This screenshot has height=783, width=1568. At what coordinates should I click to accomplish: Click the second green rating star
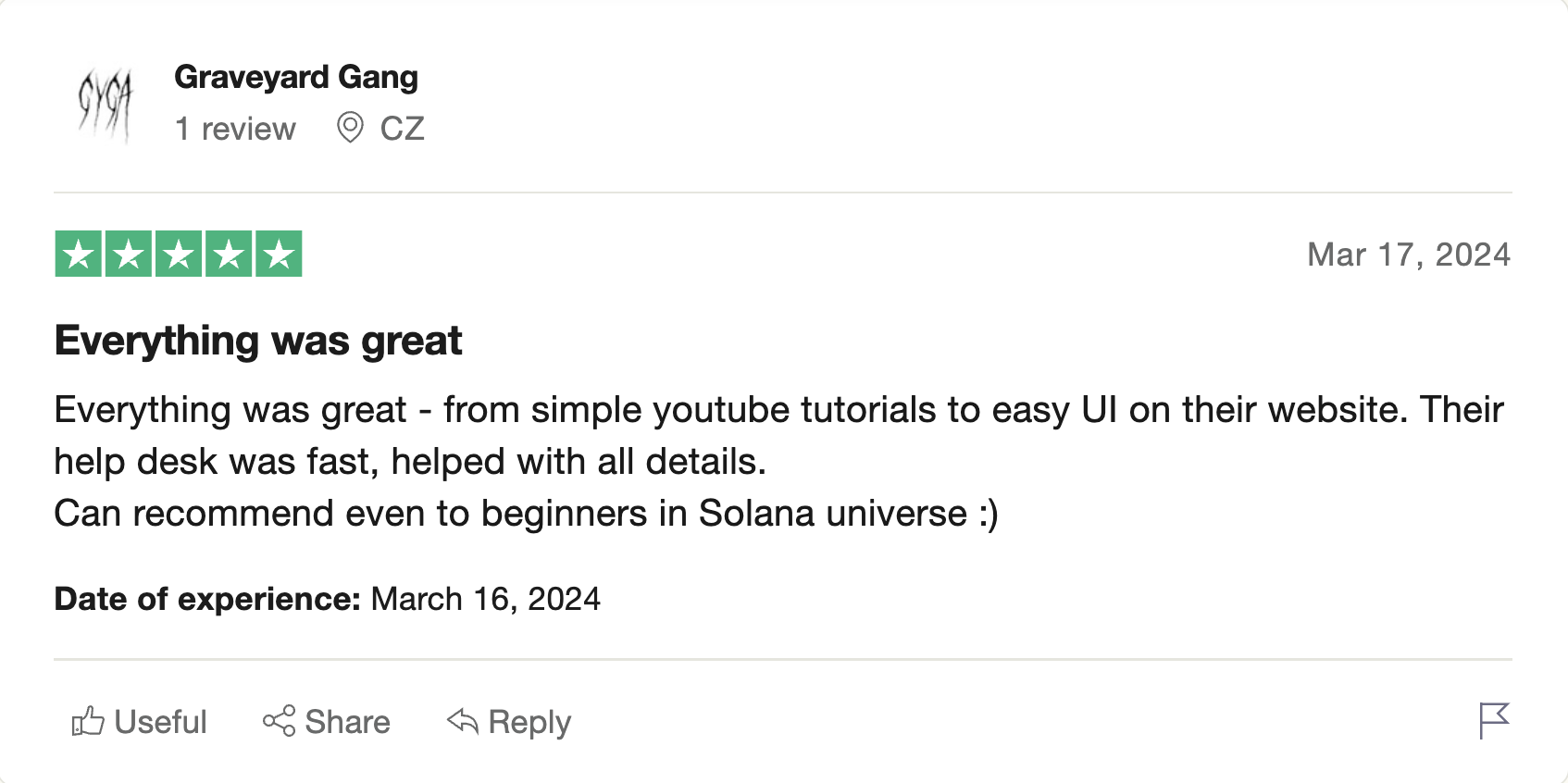(129, 254)
